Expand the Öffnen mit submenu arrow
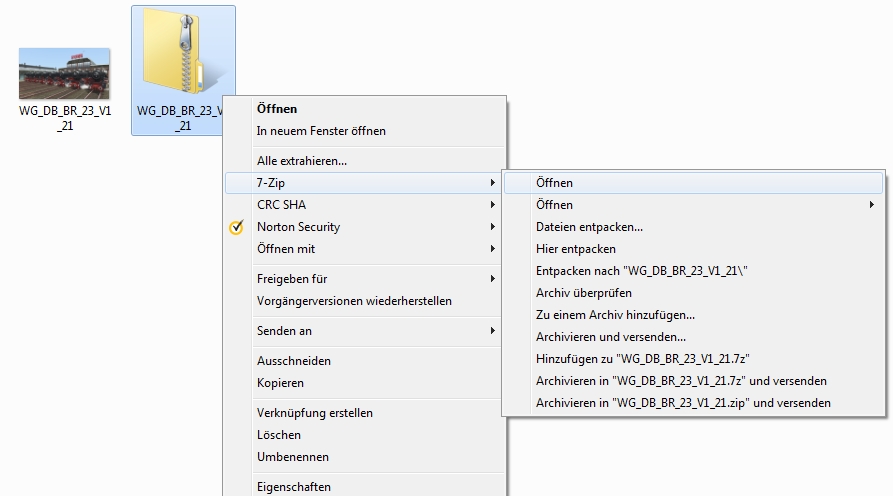Image resolution: width=893 pixels, height=496 pixels. tap(492, 249)
